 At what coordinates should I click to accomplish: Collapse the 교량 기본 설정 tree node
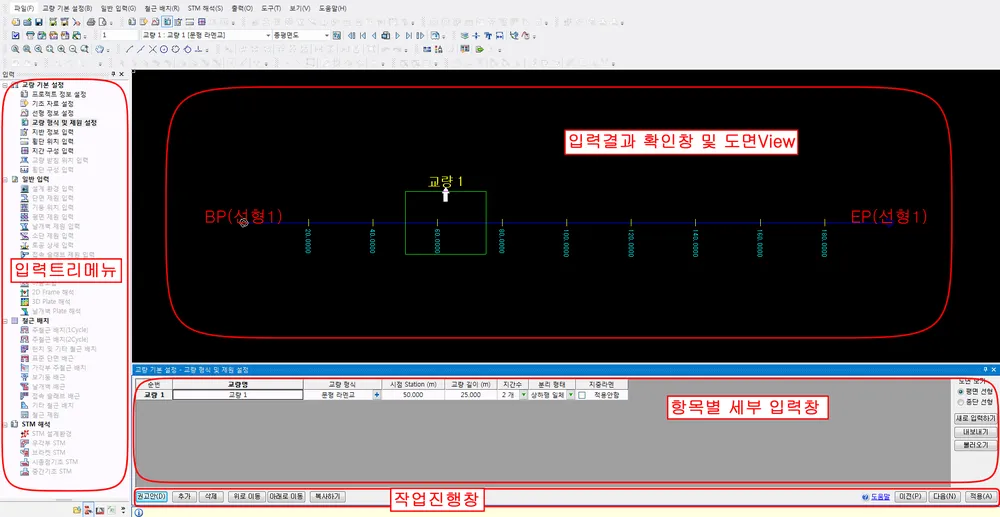click(5, 85)
